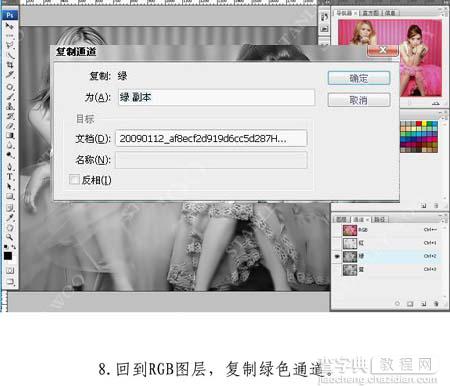Select the Crop tool in the toolbox
Viewport: 450px width, 386px height.
(10, 65)
